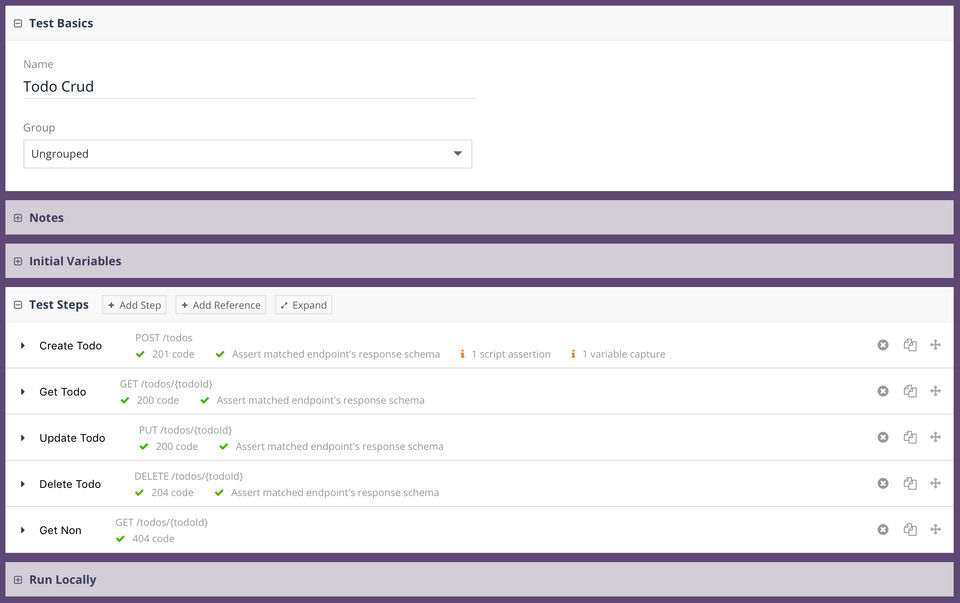Expand the Initial Variables section
This screenshot has width=960, height=603.
click(x=18, y=261)
